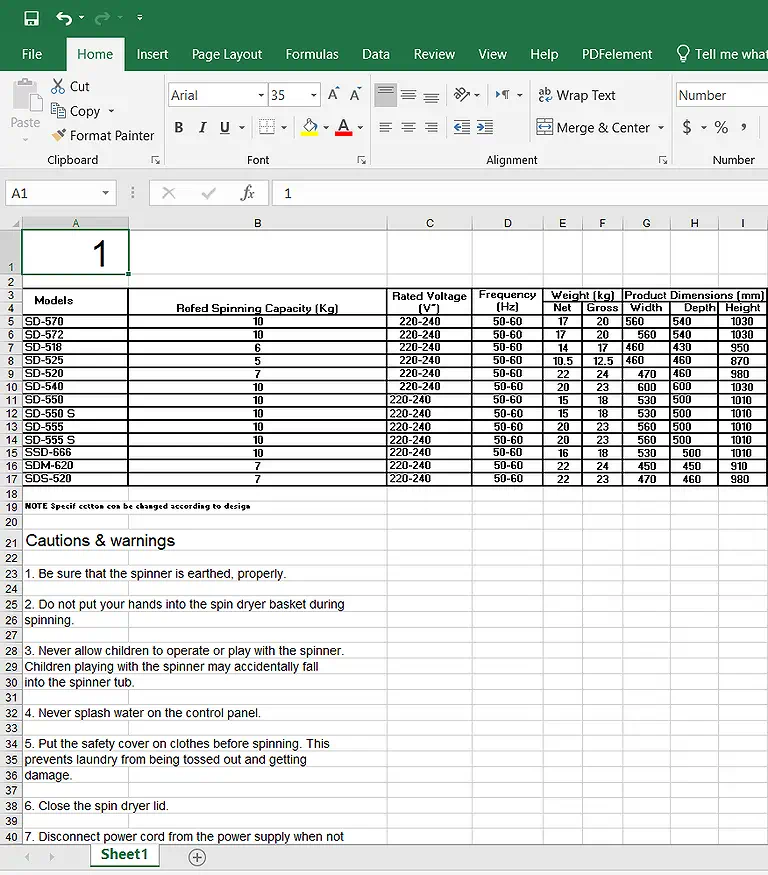Open the font size 35 dropdown
Screen dimensions: 768x875
coord(314,95)
